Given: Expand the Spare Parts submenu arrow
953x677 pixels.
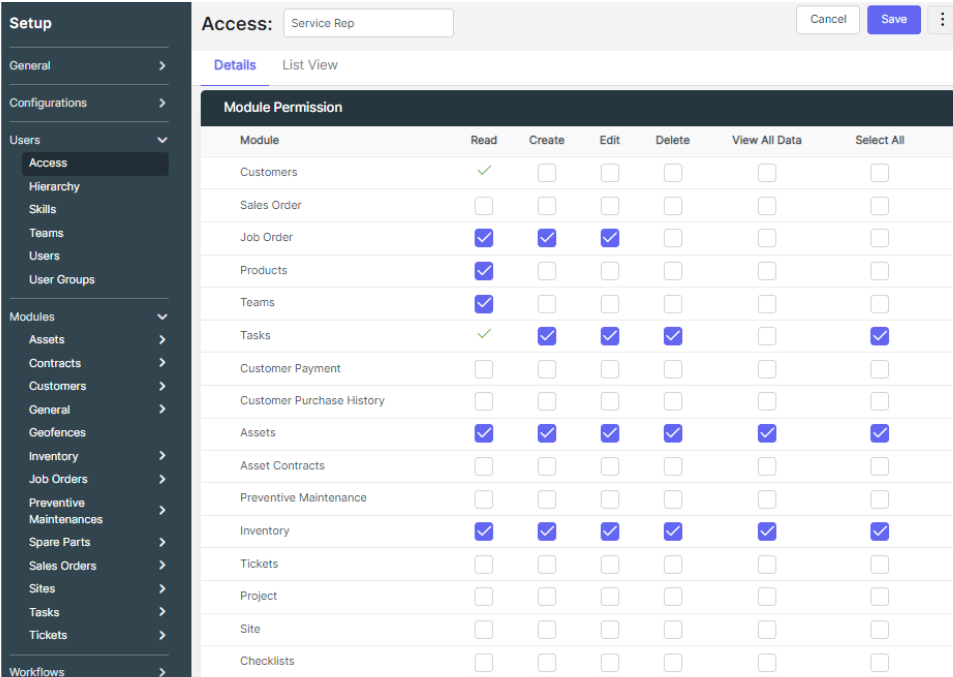Looking at the screenshot, I should click(162, 542).
